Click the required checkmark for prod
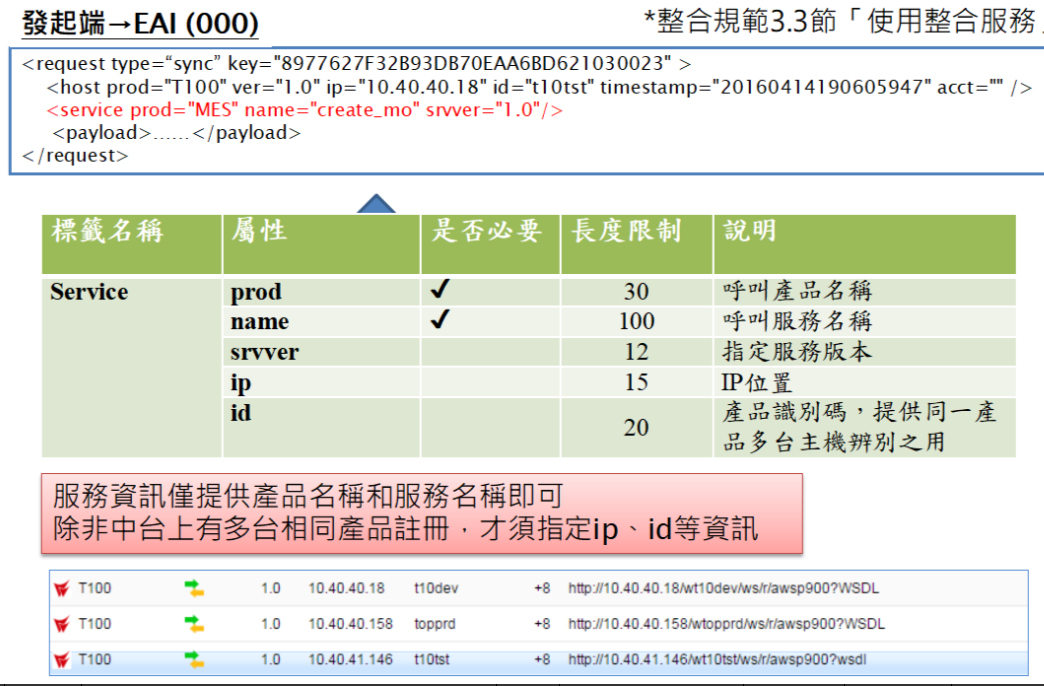 point(439,291)
